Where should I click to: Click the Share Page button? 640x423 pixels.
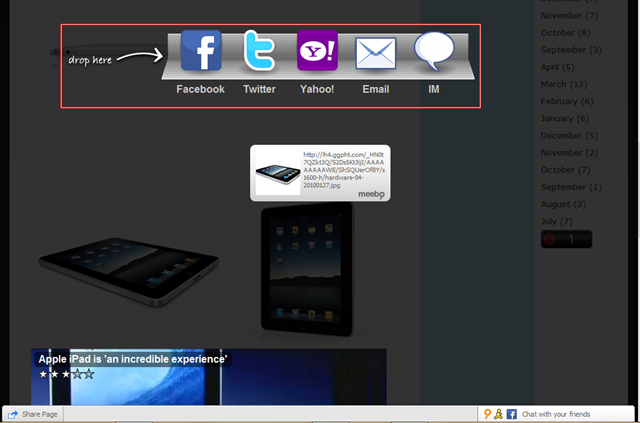(33, 414)
